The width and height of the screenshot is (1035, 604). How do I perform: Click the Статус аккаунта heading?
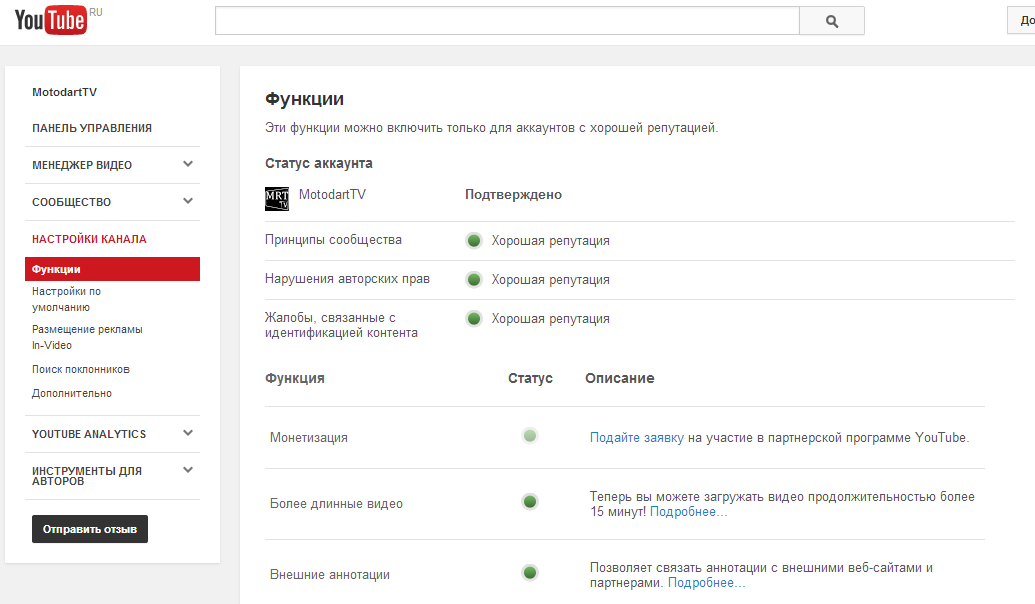point(319,163)
